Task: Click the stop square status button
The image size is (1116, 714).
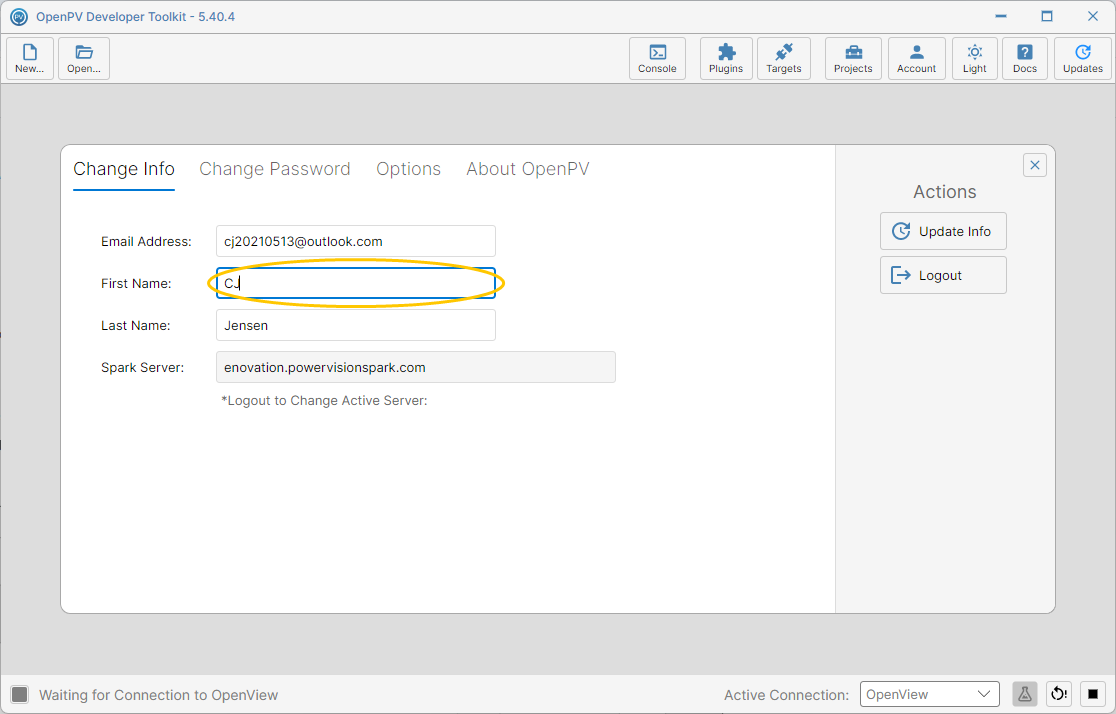Action: (1093, 694)
